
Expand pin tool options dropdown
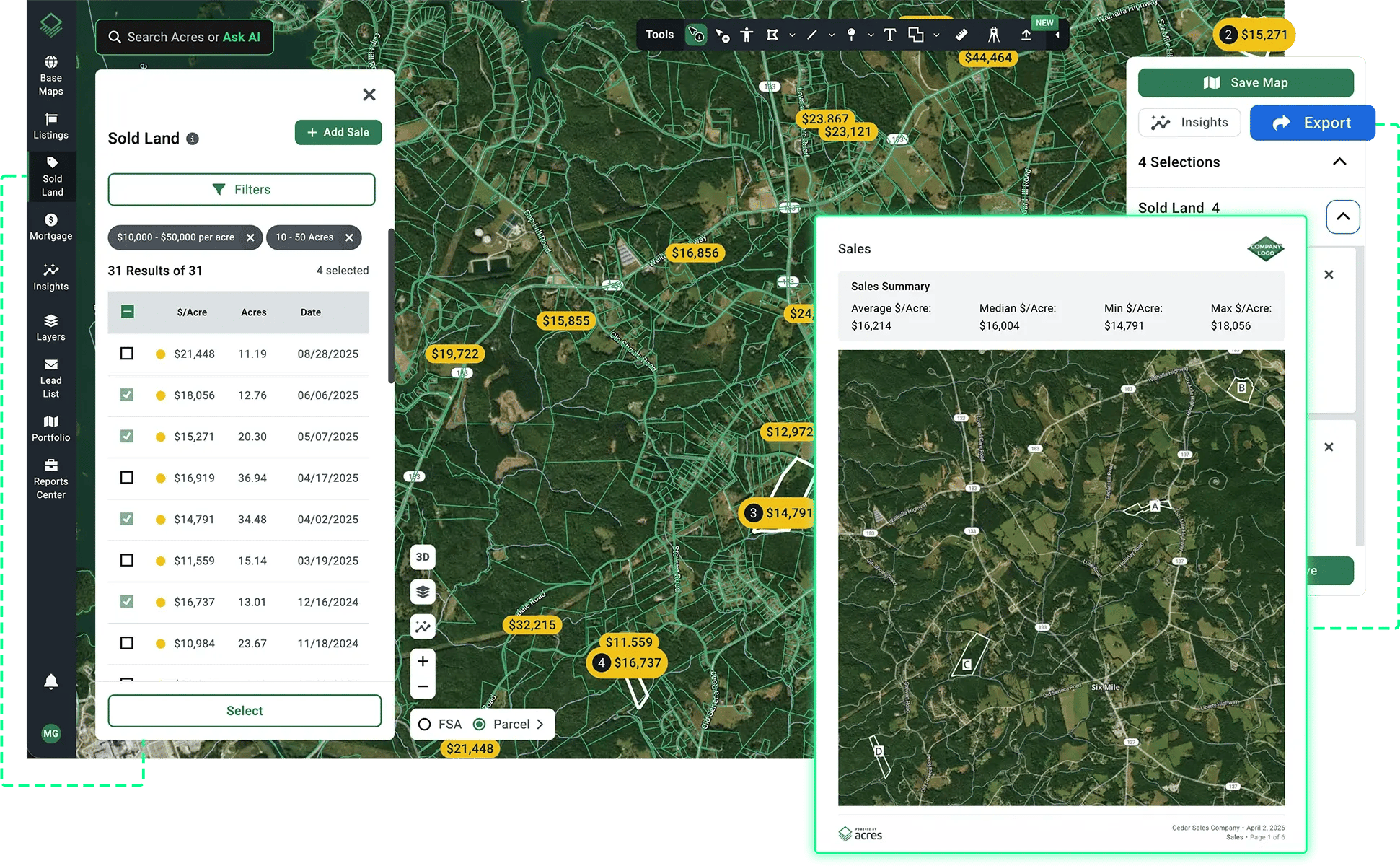(x=871, y=35)
